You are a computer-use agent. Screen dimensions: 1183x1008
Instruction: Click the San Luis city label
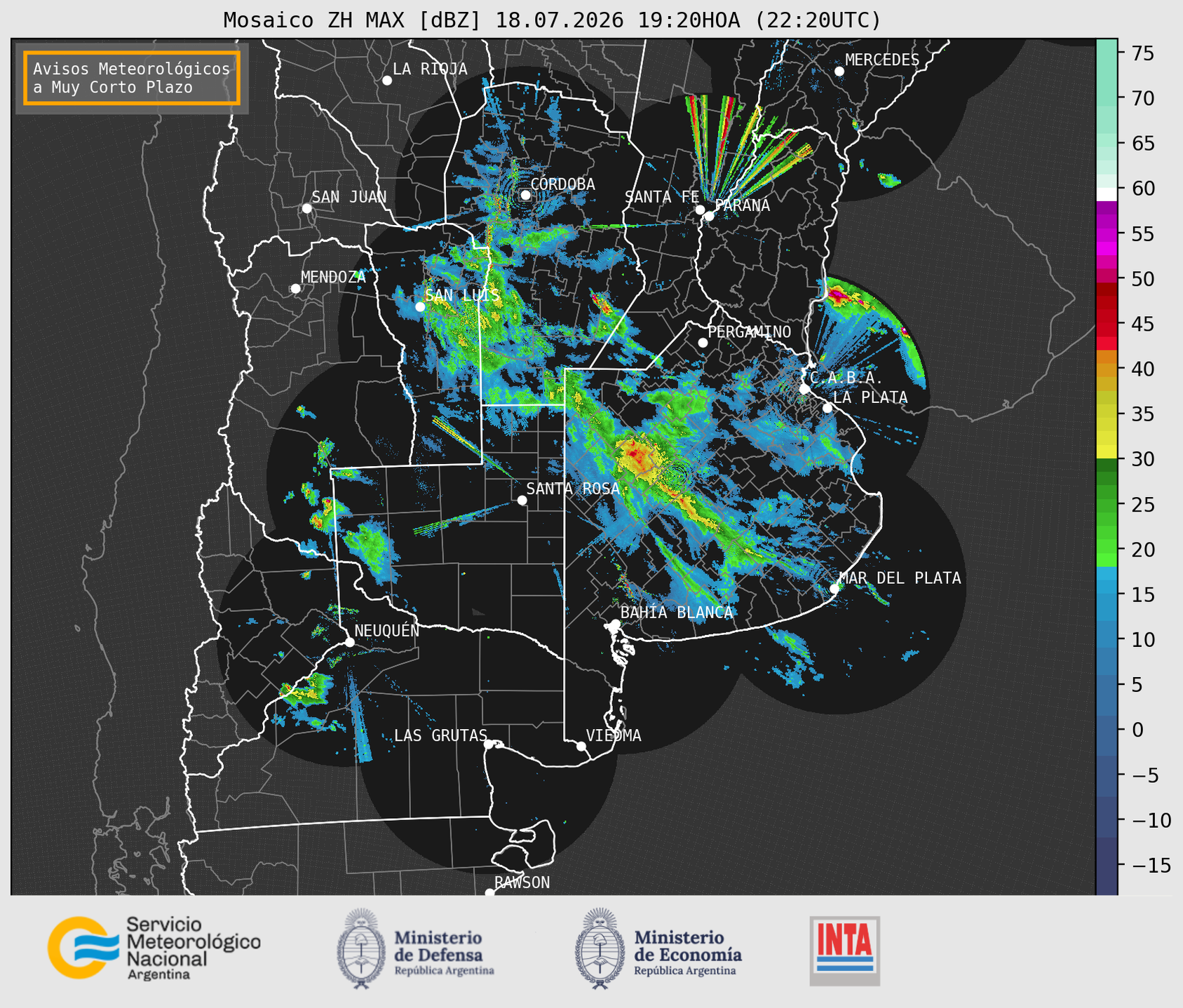463,296
